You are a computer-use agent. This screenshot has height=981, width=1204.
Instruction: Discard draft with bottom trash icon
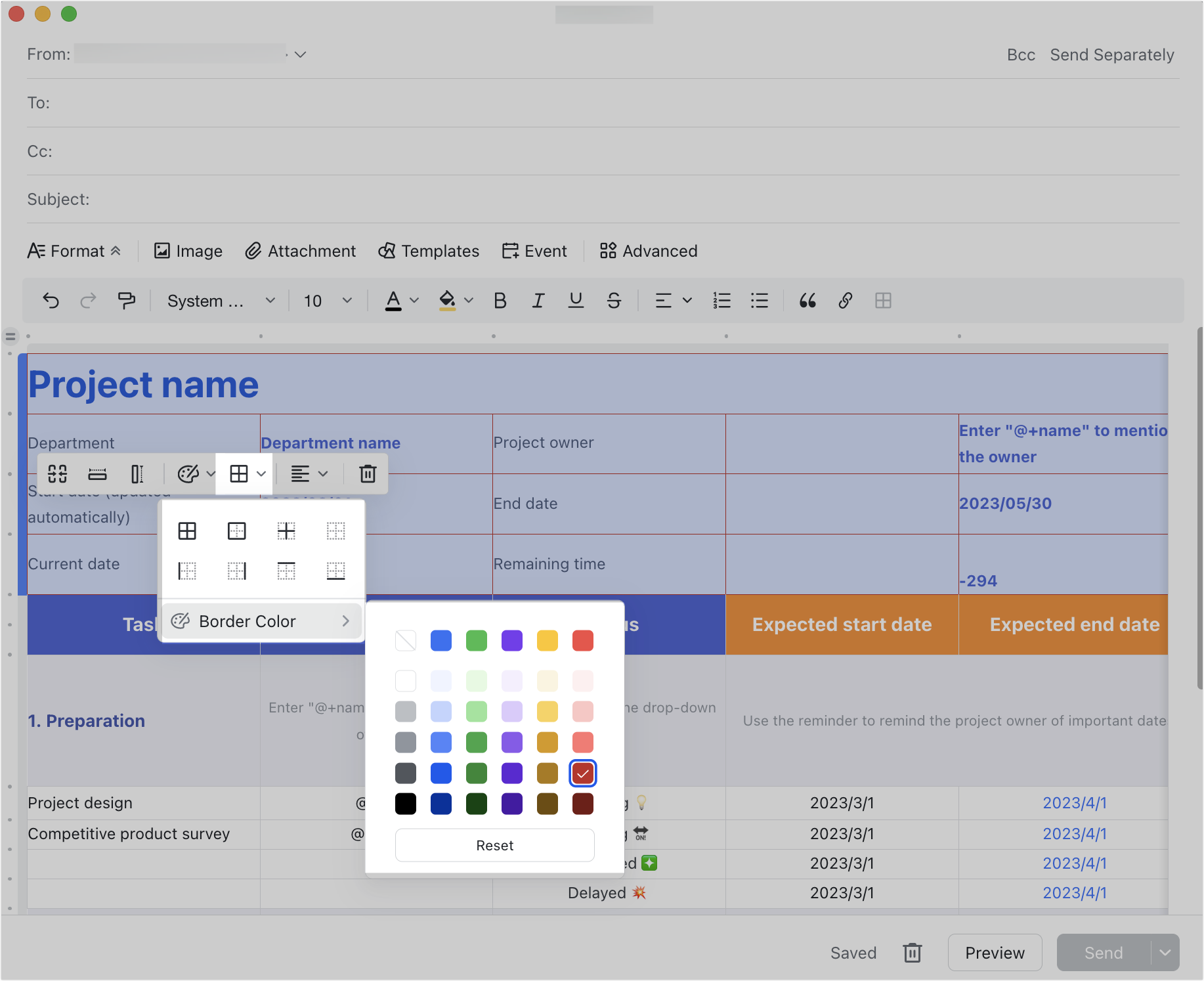913,953
